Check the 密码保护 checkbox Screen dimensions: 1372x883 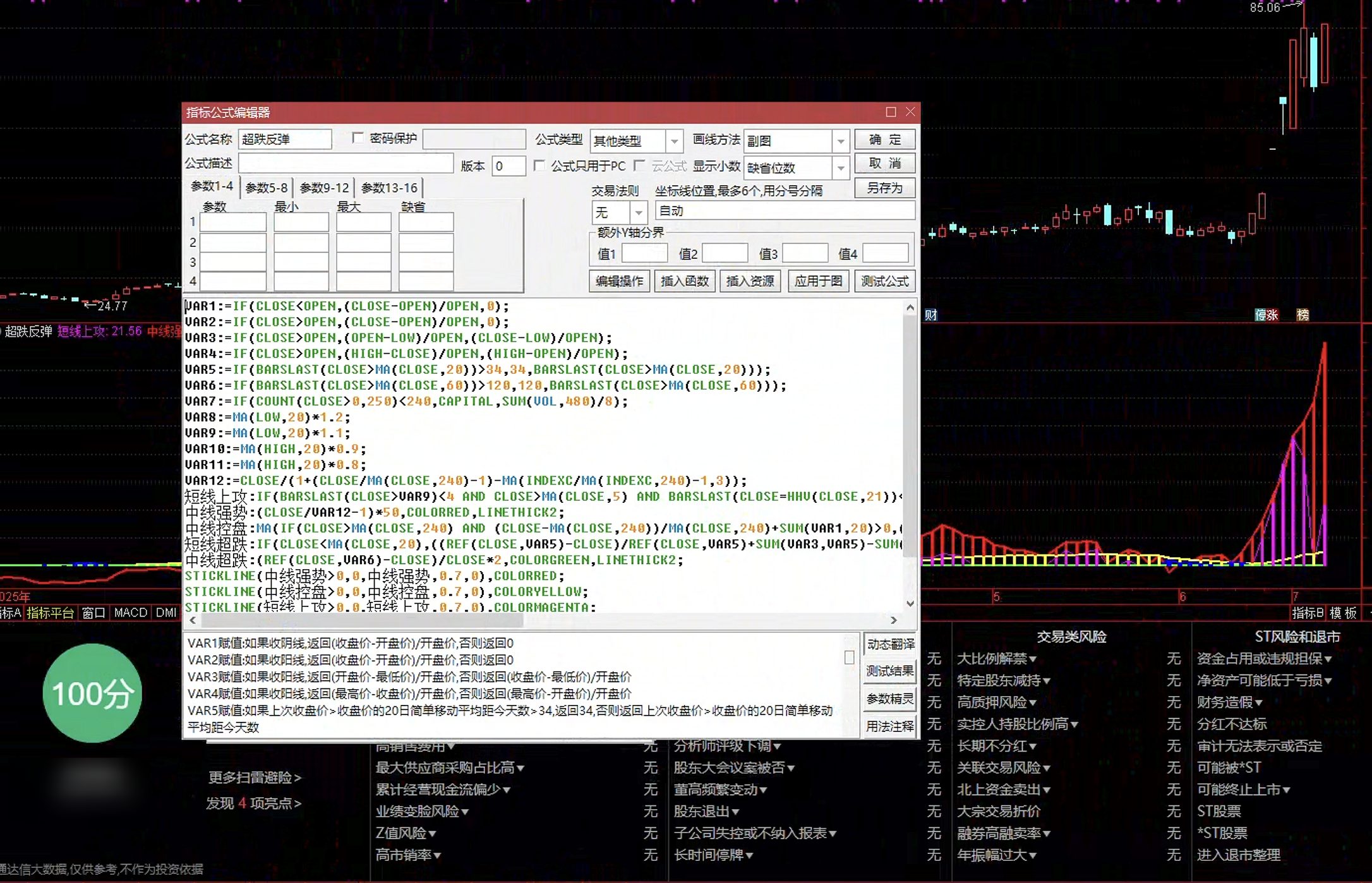tap(358, 138)
